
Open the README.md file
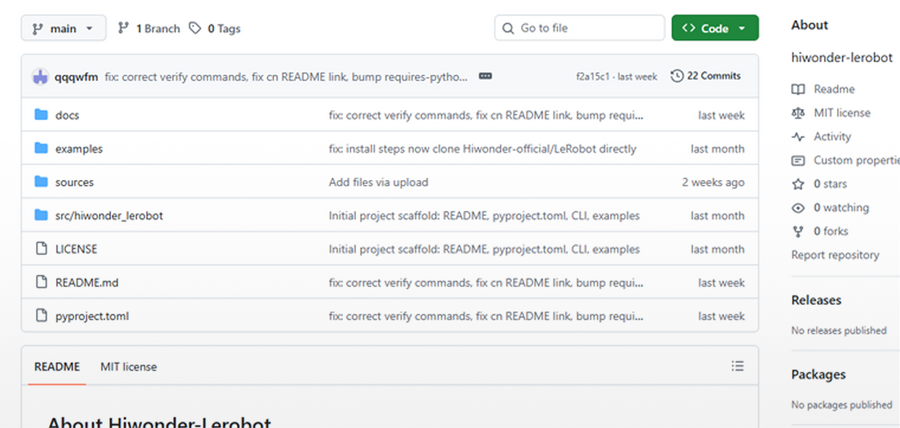(87, 282)
